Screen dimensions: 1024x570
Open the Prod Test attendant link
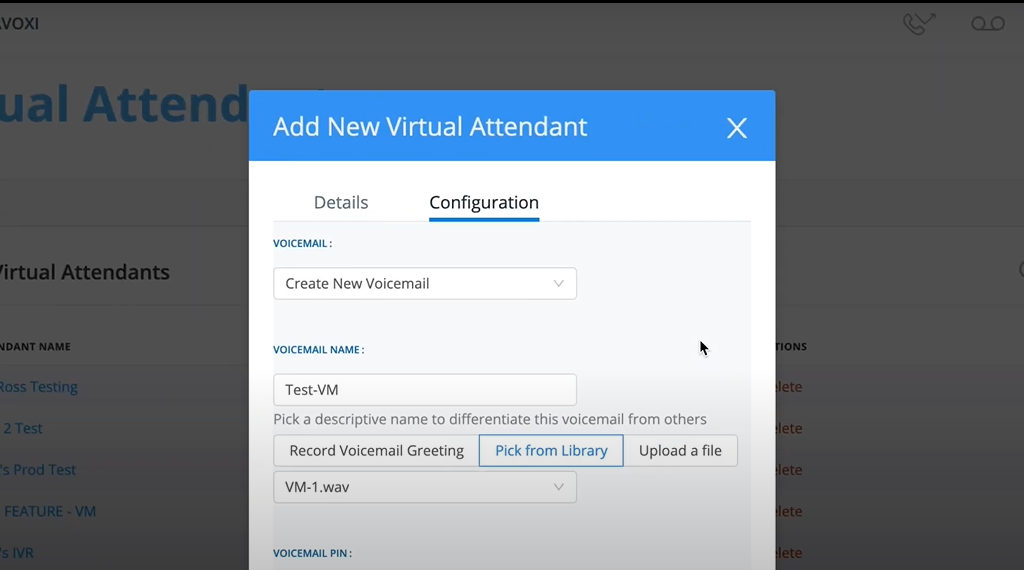39,470
